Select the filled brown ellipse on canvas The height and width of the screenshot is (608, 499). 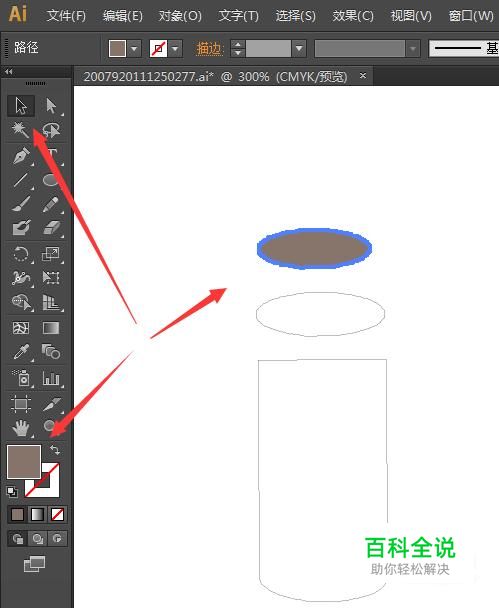click(314, 249)
